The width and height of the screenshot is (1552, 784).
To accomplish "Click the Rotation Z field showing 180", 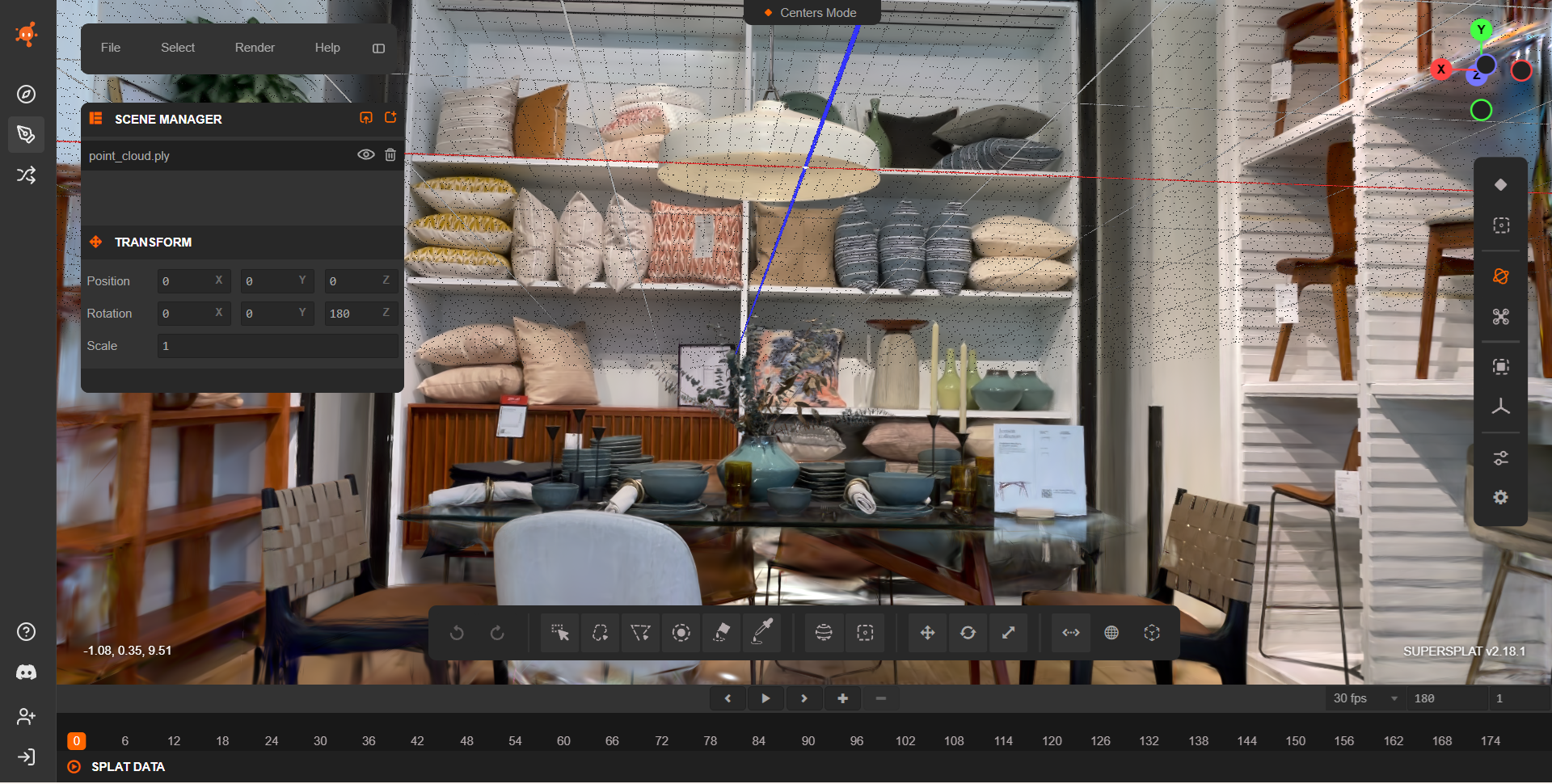I will [361, 314].
